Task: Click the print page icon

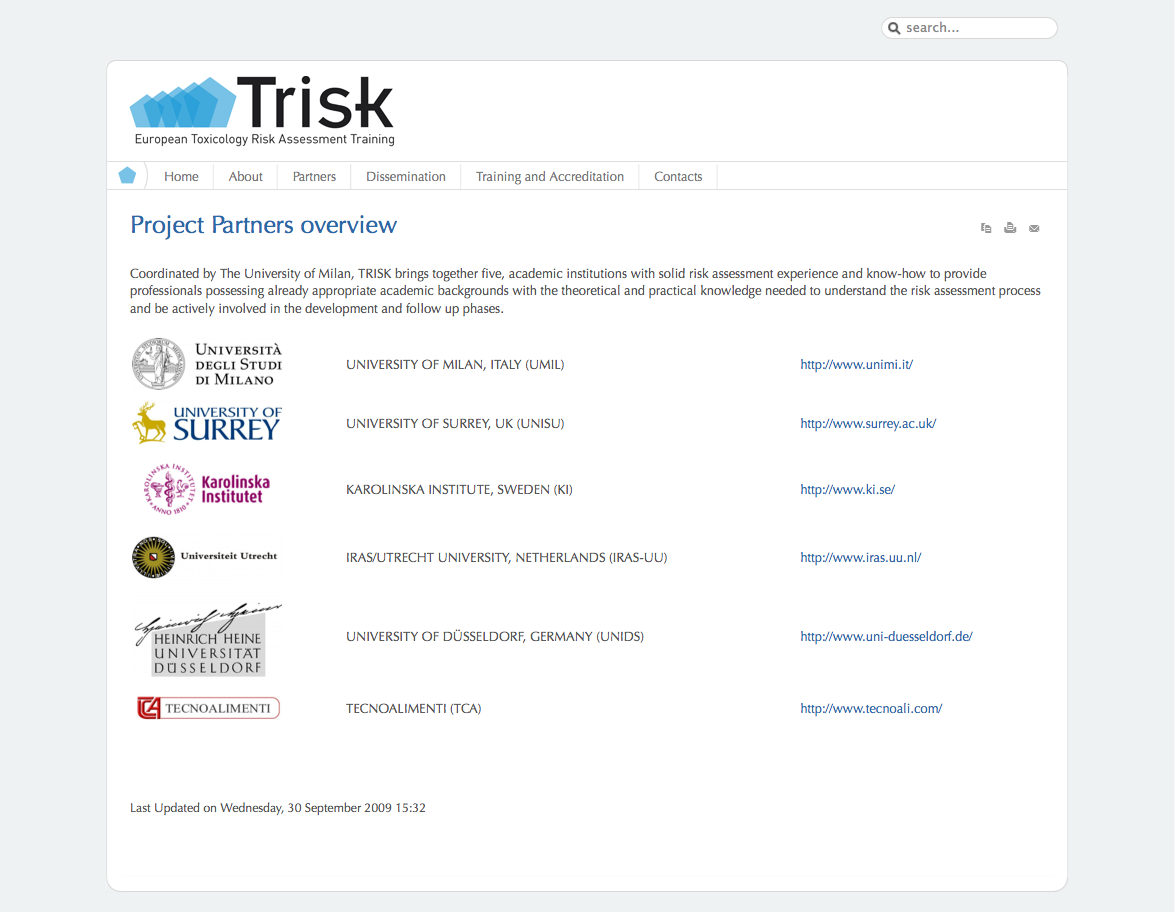Action: point(1010,228)
